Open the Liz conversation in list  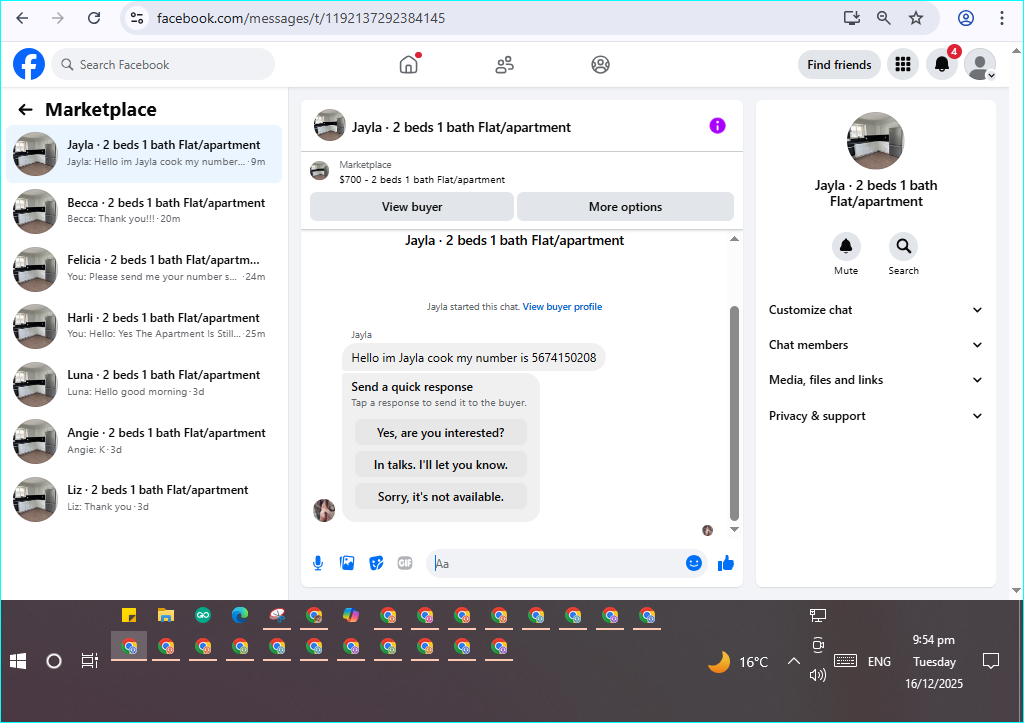click(144, 499)
